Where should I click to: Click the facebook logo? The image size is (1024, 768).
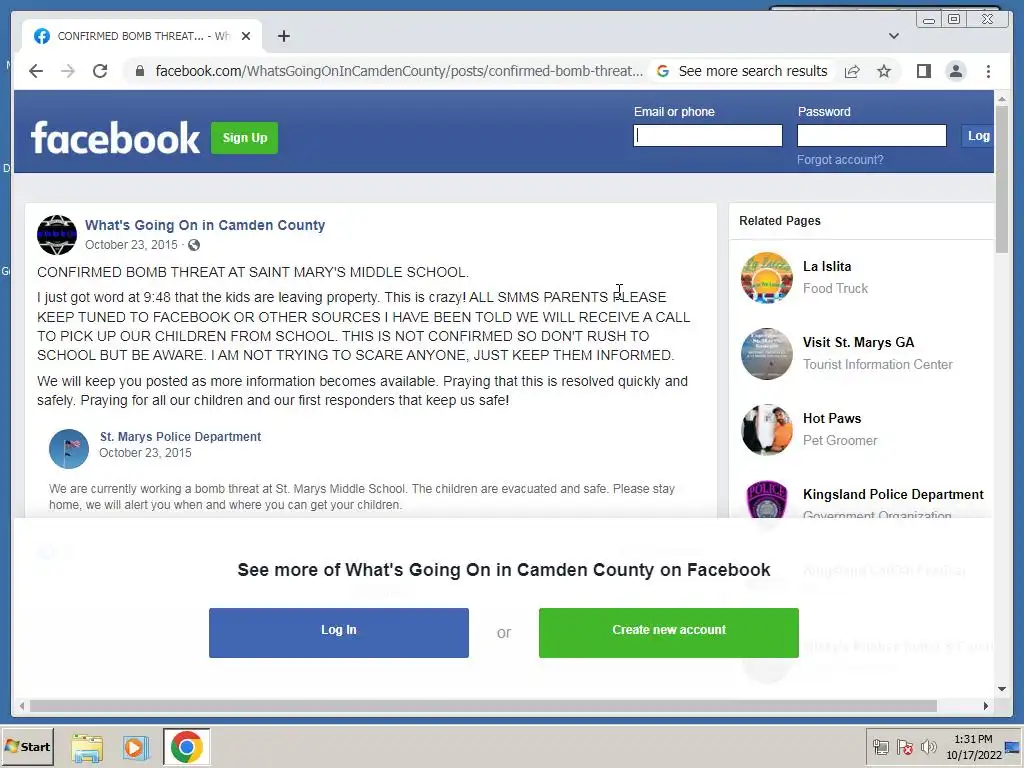(115, 138)
